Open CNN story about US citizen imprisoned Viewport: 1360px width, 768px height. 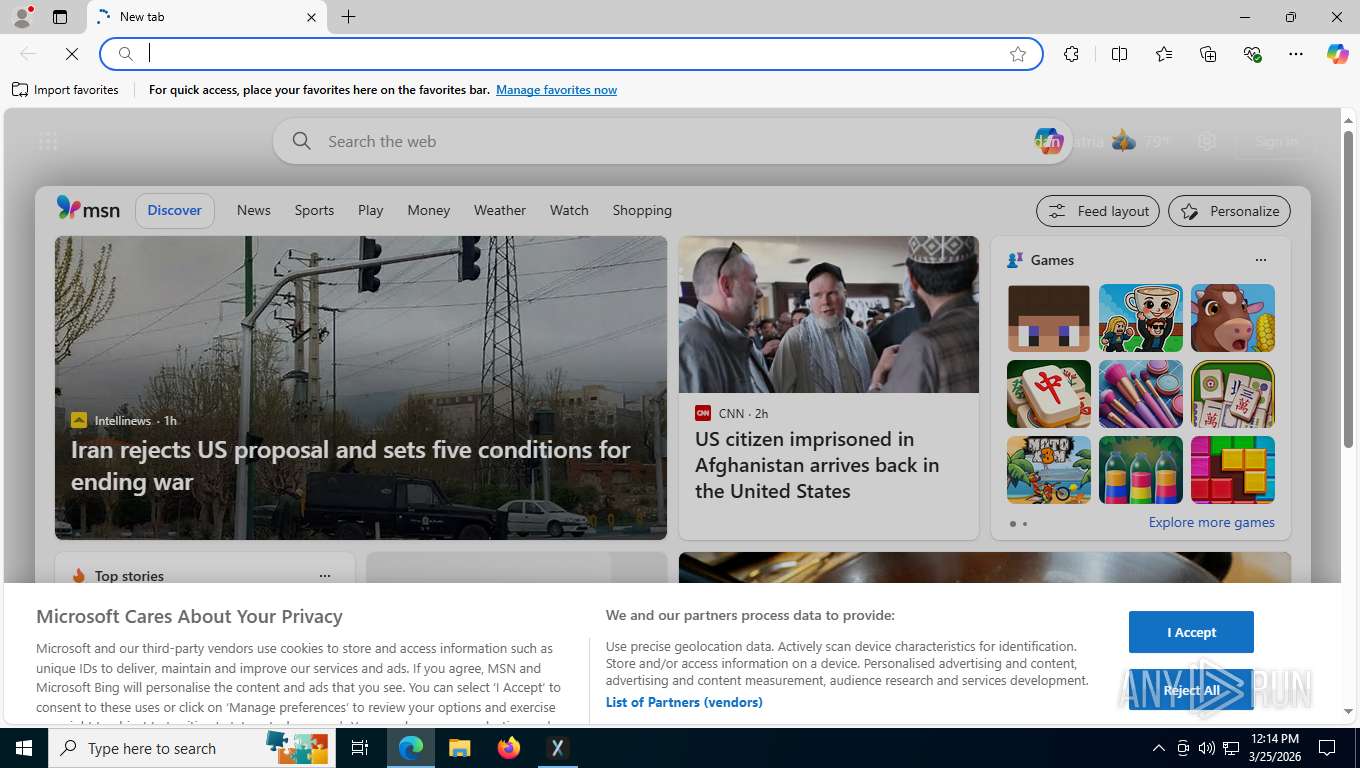click(x=817, y=465)
